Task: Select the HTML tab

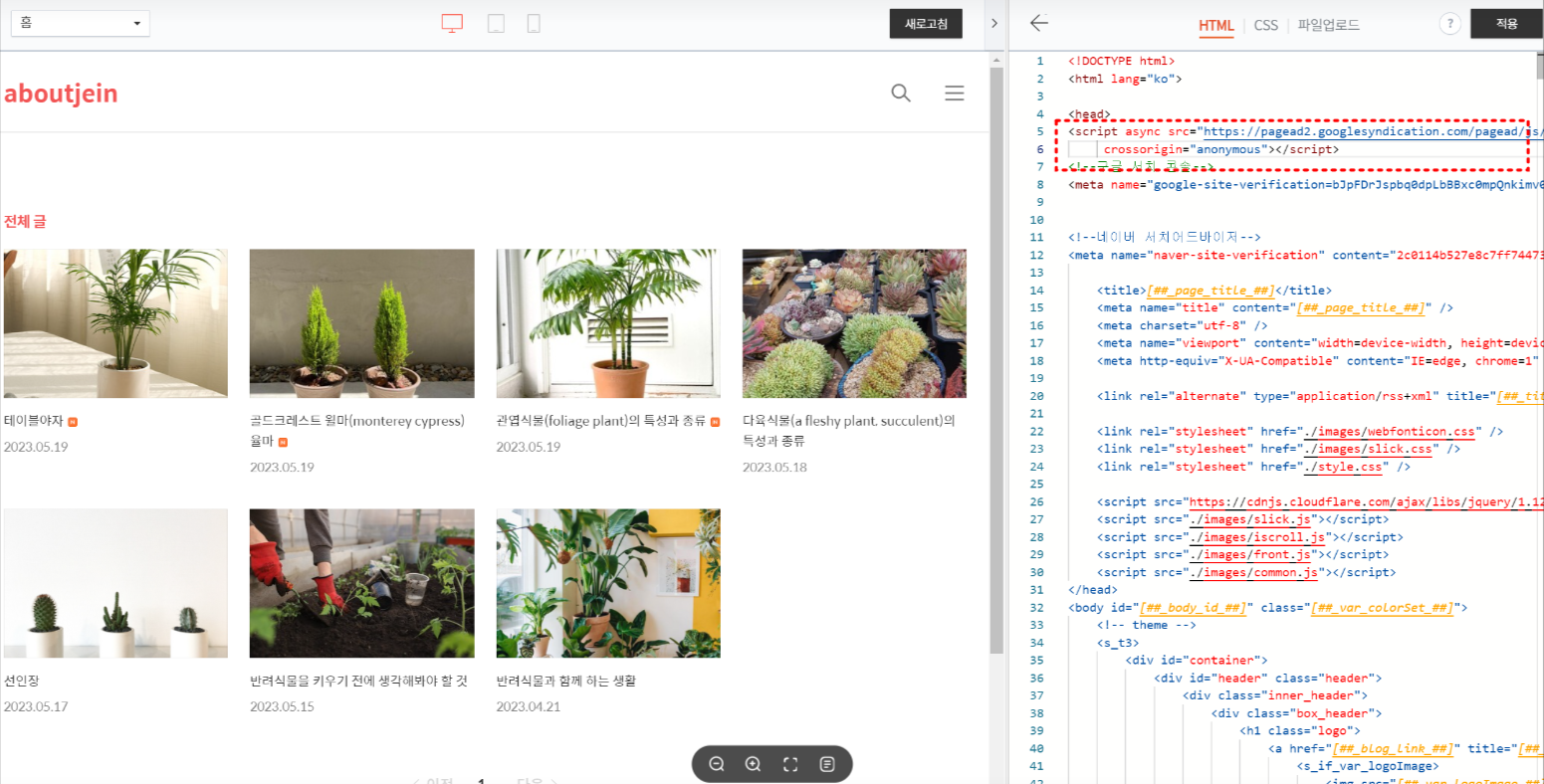Action: coord(1215,25)
